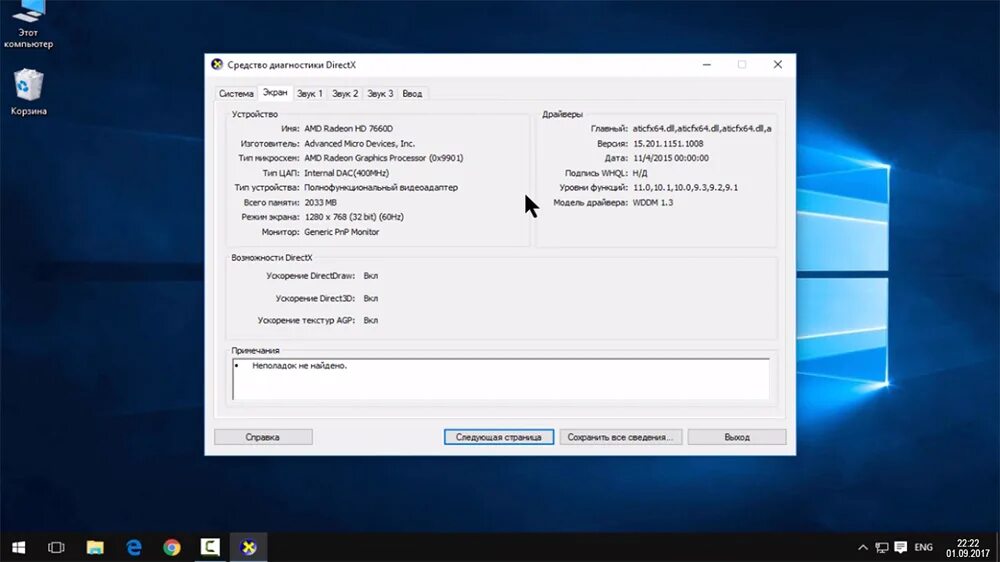Open the Action Center notifications icon
1000x562 pixels.
point(901,547)
